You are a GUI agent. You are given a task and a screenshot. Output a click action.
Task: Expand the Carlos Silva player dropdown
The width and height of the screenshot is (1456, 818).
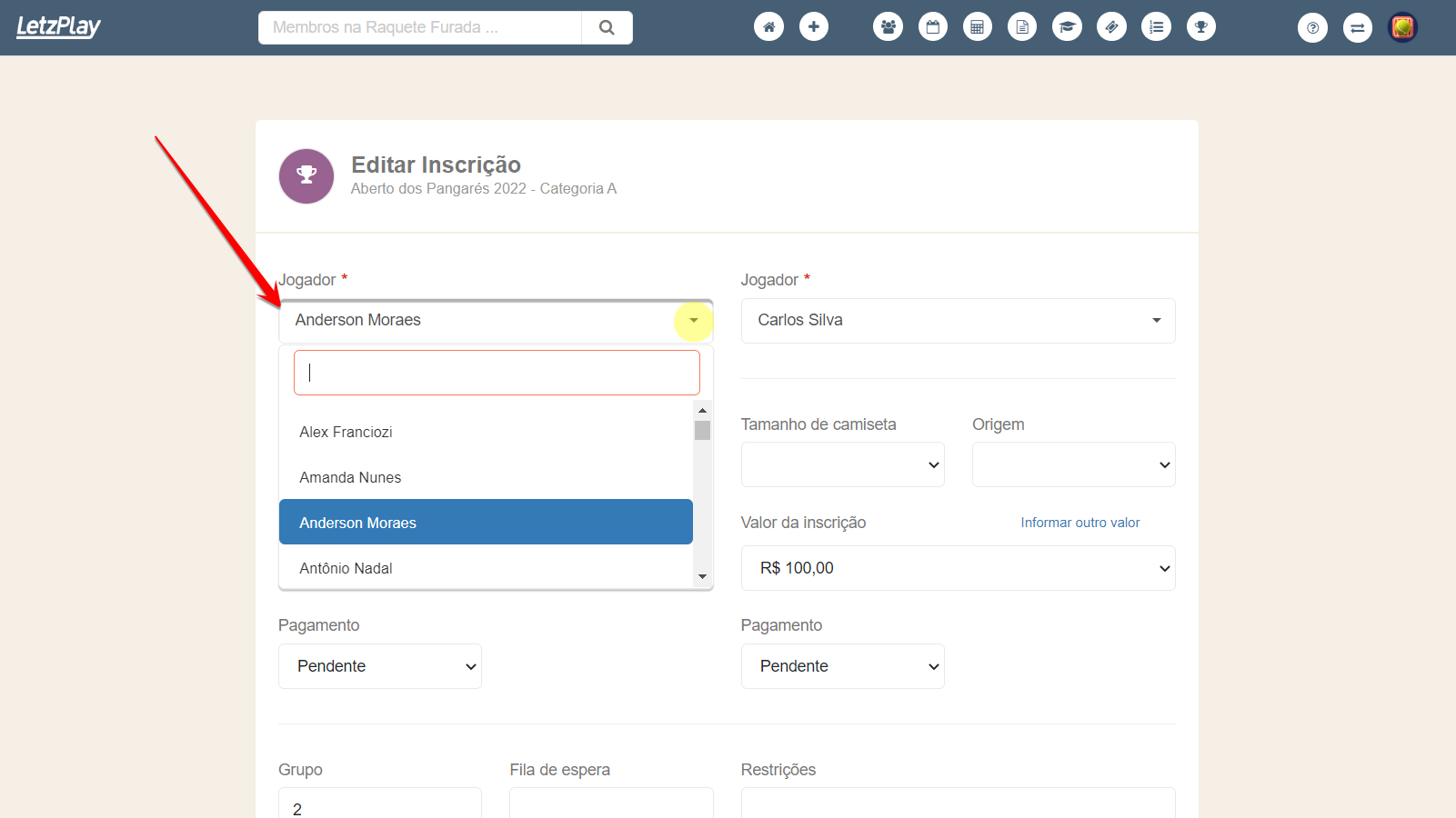click(958, 321)
